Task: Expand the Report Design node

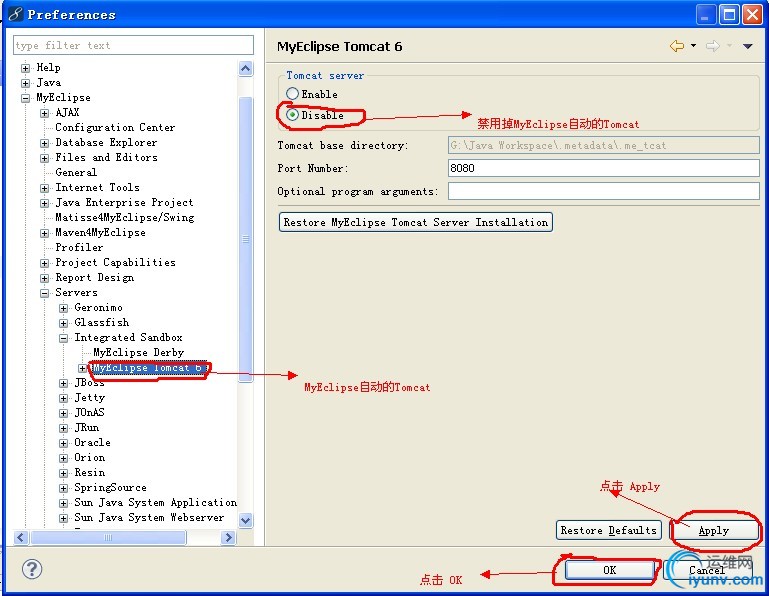Action: click(45, 278)
